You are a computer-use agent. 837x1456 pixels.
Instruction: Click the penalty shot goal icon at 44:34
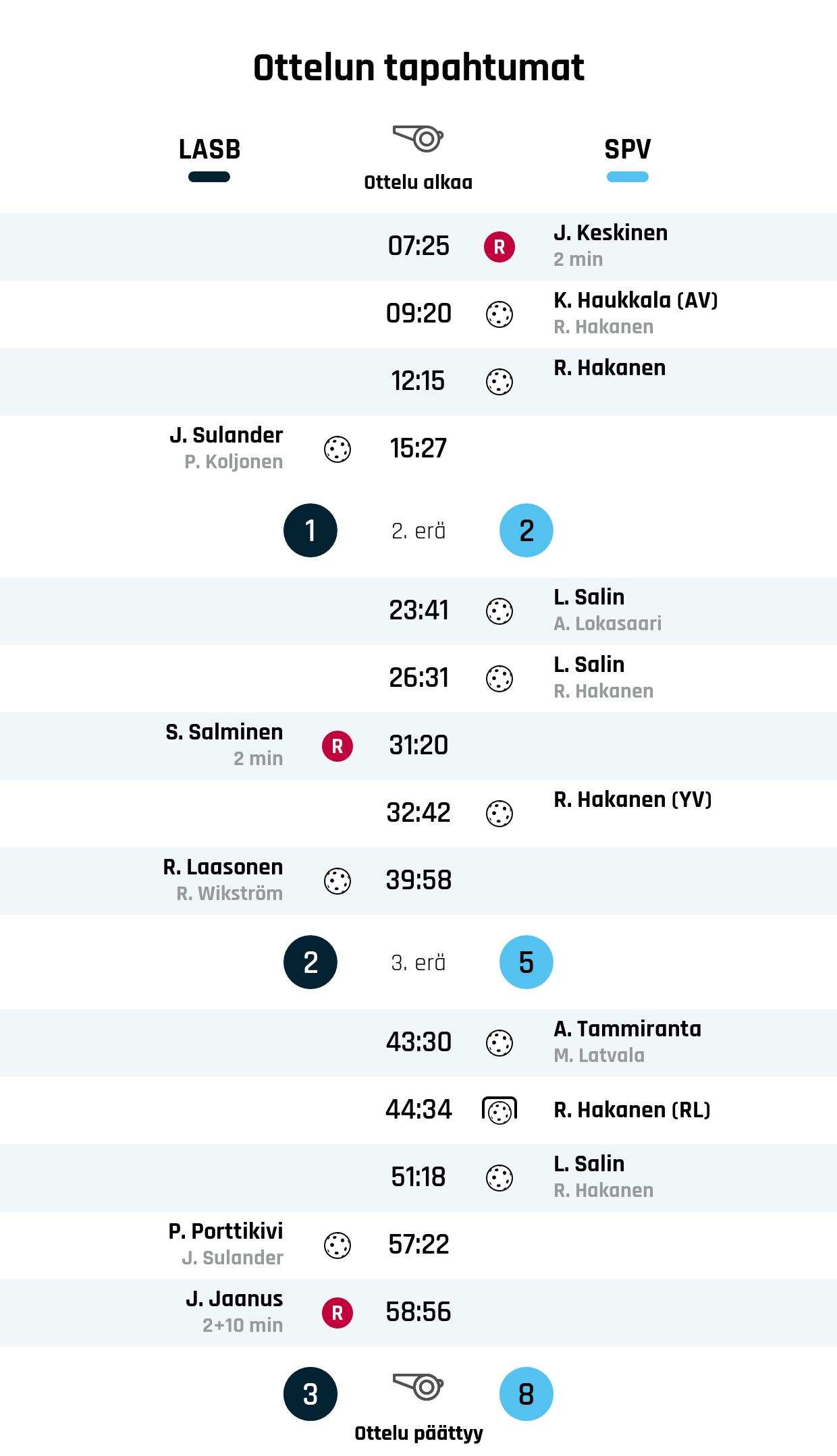tap(500, 1111)
